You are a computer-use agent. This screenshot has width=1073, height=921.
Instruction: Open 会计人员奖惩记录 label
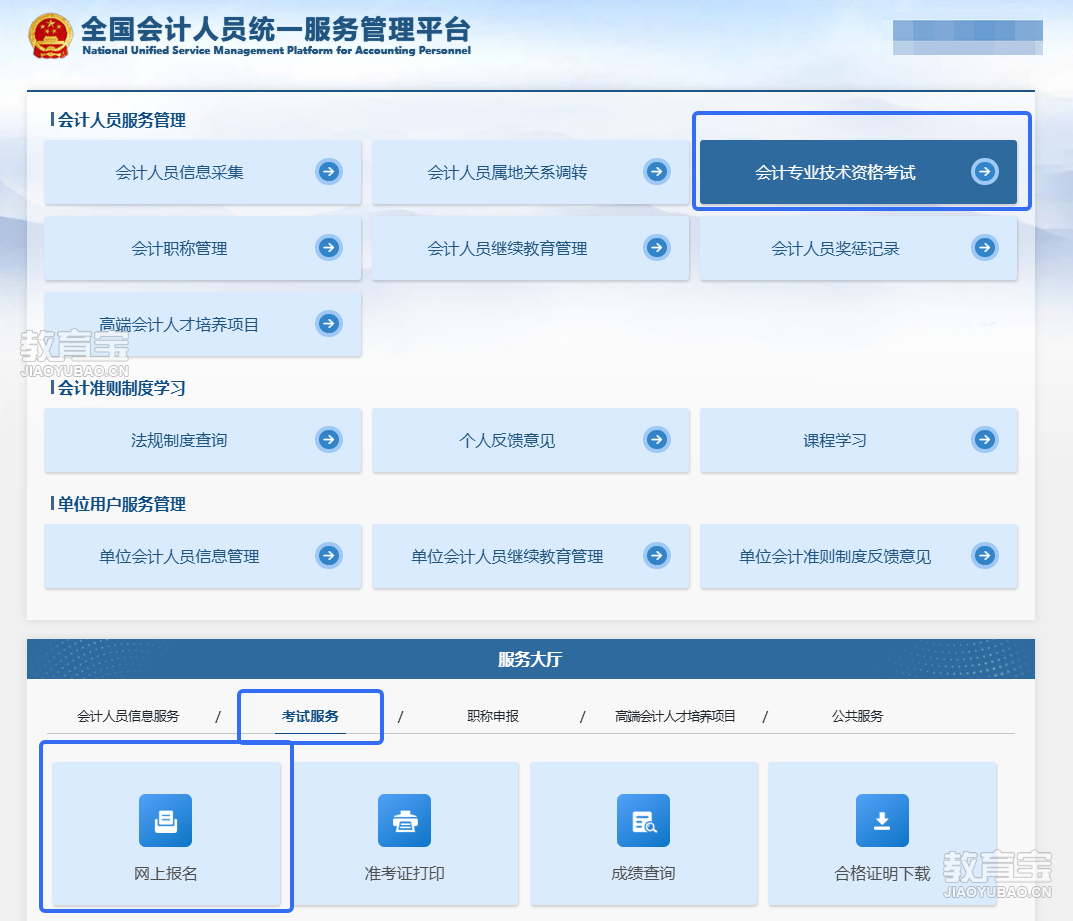point(835,248)
